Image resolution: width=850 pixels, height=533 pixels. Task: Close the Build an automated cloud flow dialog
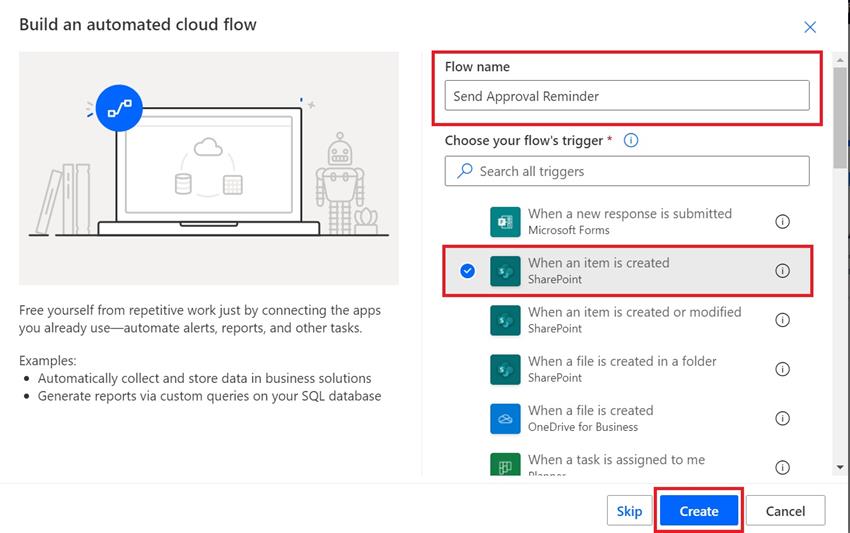coord(810,27)
